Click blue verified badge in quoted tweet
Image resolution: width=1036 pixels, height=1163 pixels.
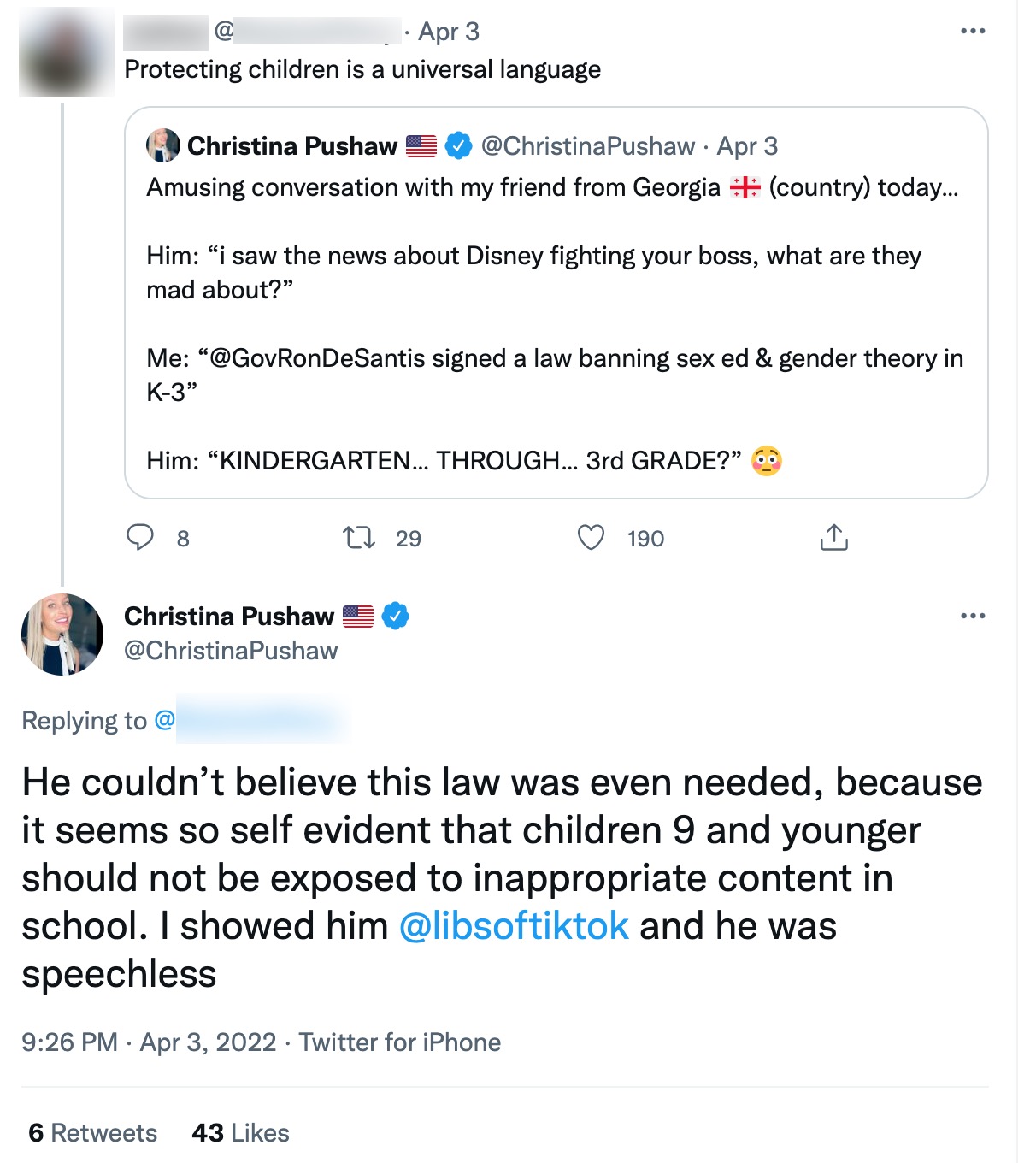click(459, 146)
